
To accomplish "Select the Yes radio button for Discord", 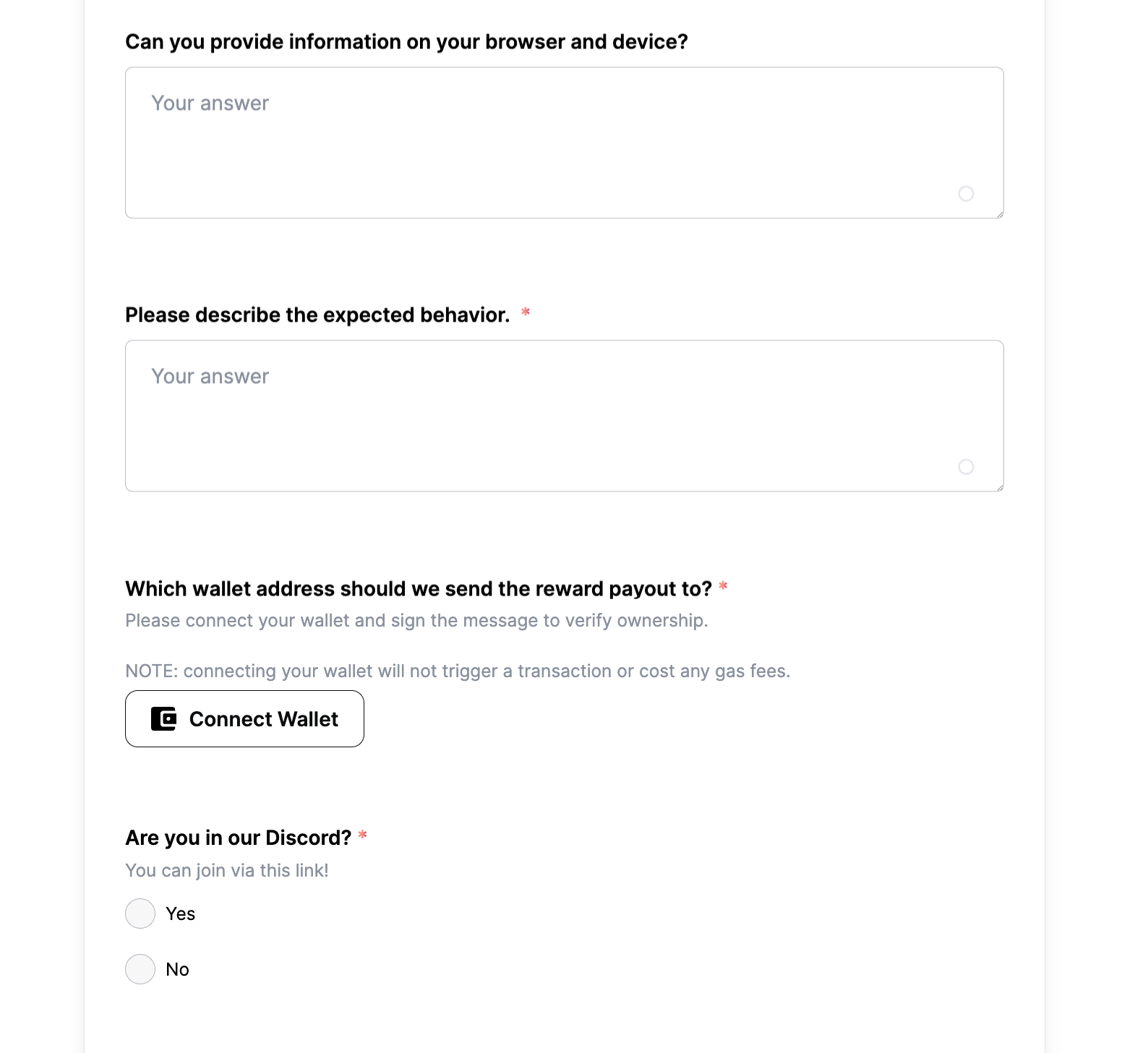I will click(140, 914).
